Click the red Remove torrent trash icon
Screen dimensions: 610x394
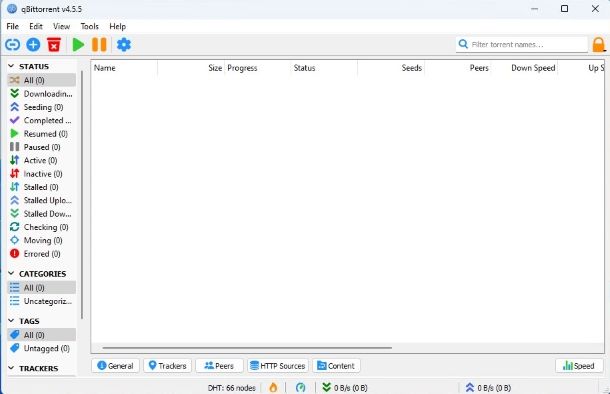click(x=54, y=45)
